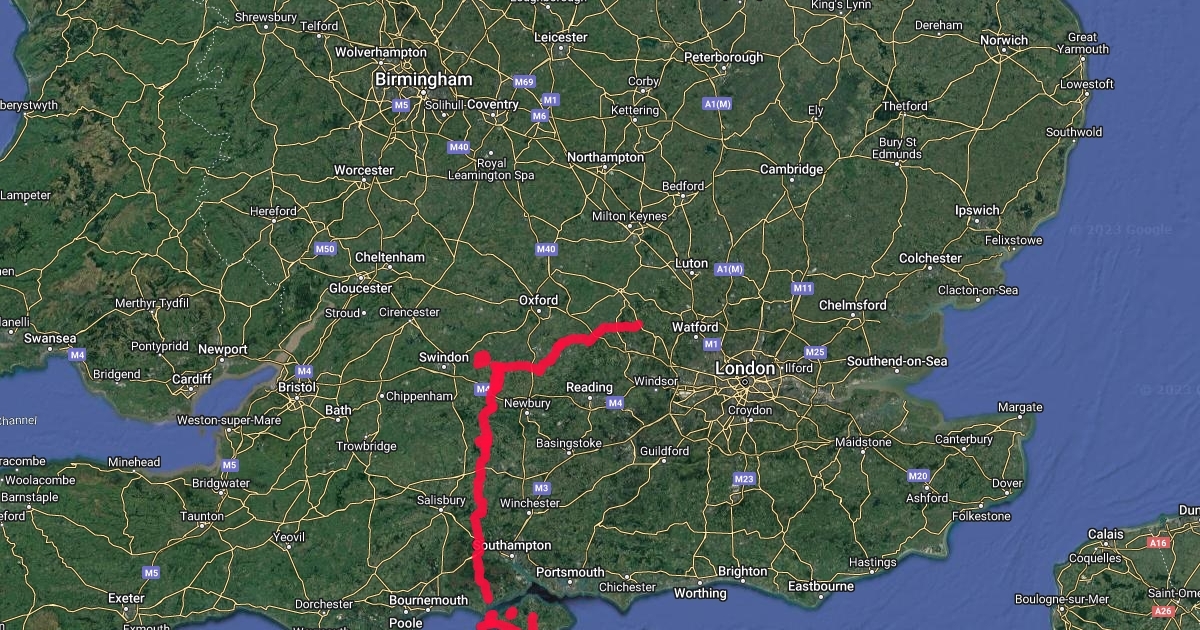The width and height of the screenshot is (1200, 630).
Task: Click the red route marker dot by Swindon
Action: click(482, 358)
